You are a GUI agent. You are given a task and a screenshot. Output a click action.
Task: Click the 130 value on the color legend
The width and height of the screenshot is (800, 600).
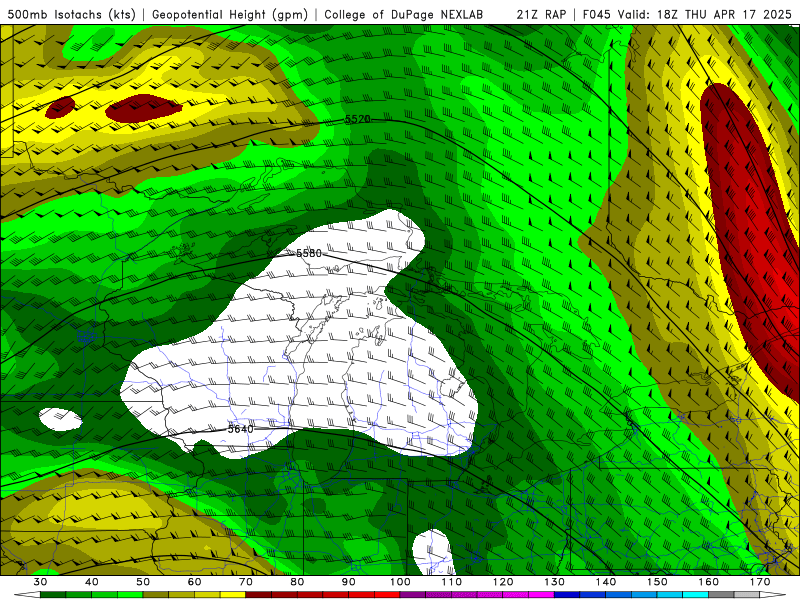coord(554,582)
